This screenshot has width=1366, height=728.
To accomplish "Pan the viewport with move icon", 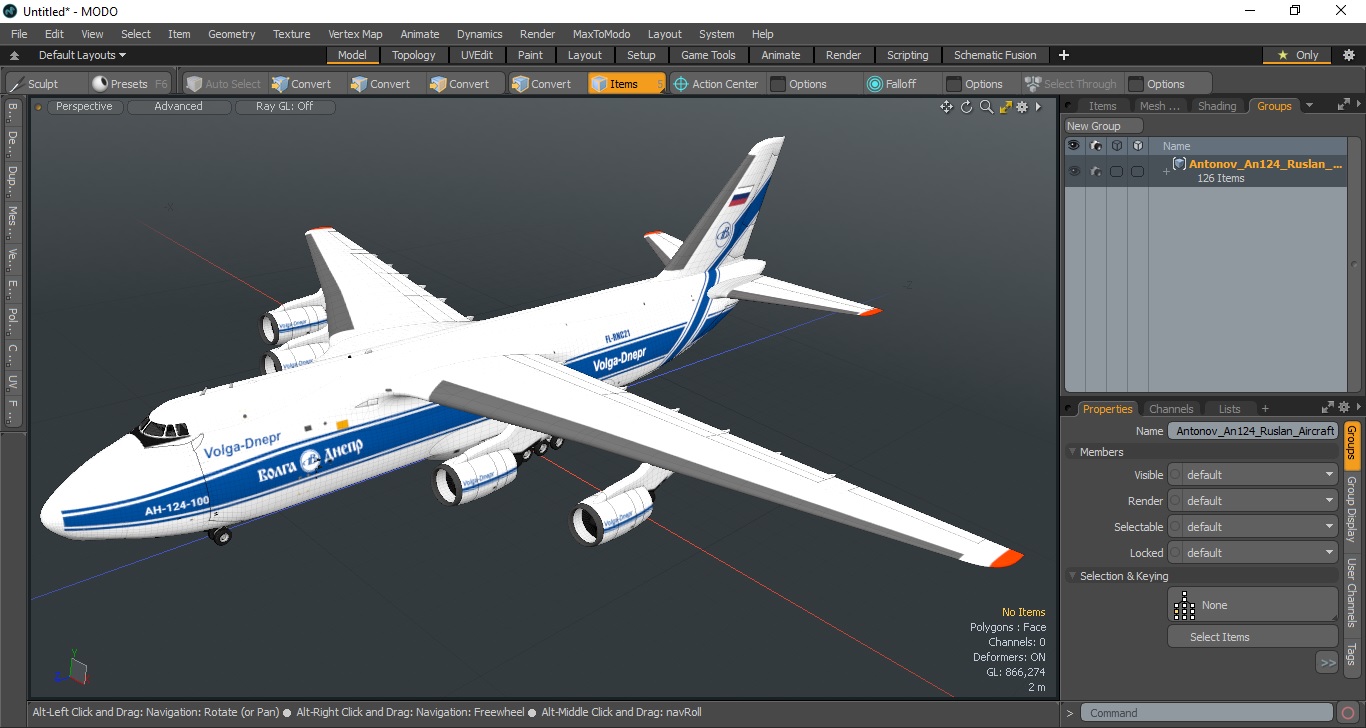I will point(946,107).
